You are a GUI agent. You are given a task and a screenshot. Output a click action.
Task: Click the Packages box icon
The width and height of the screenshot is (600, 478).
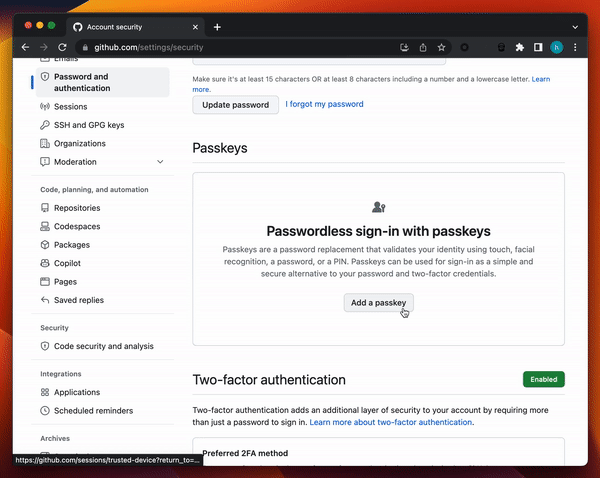(x=44, y=245)
